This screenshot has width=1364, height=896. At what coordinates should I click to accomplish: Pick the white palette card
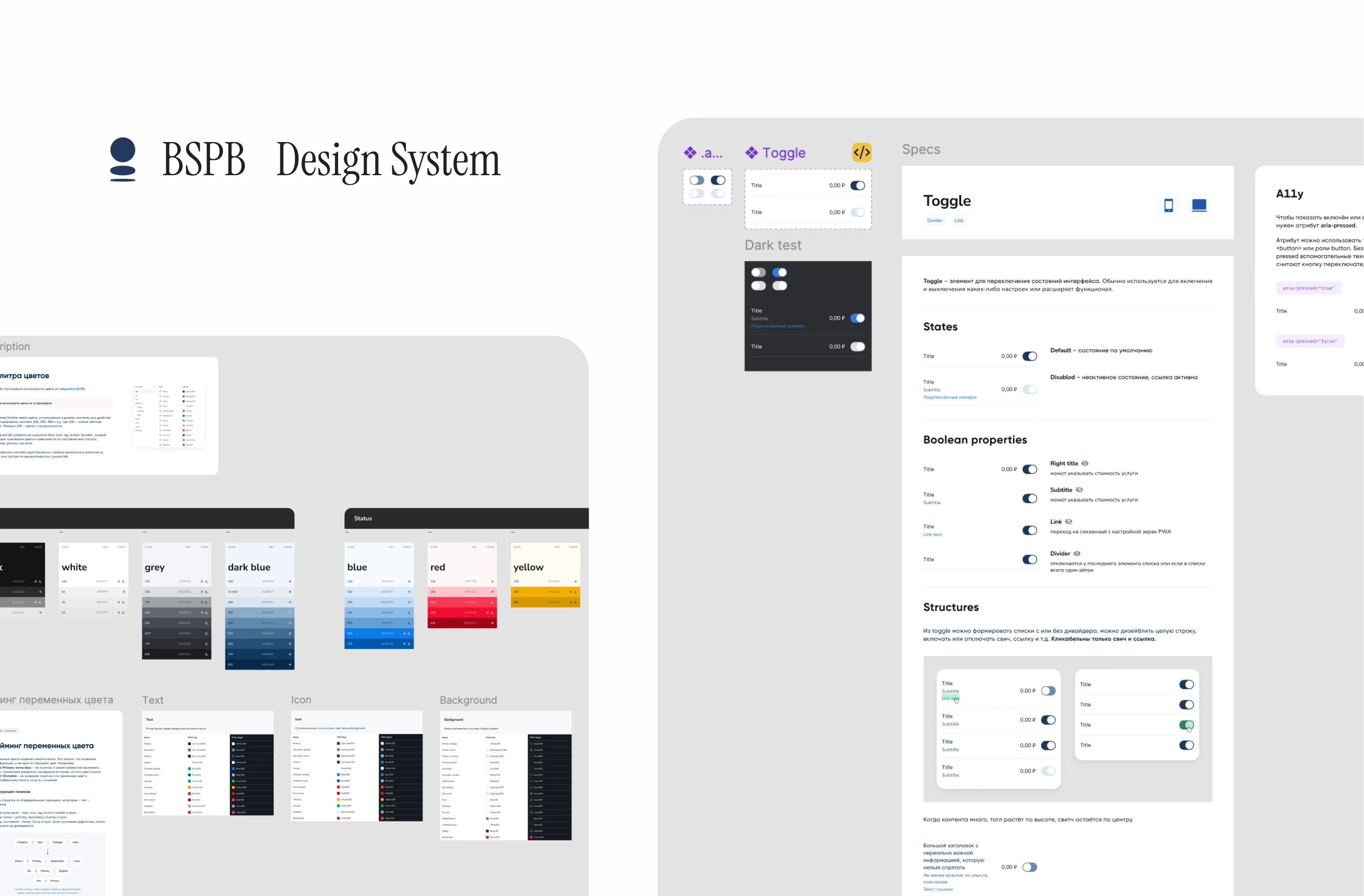tap(93, 580)
